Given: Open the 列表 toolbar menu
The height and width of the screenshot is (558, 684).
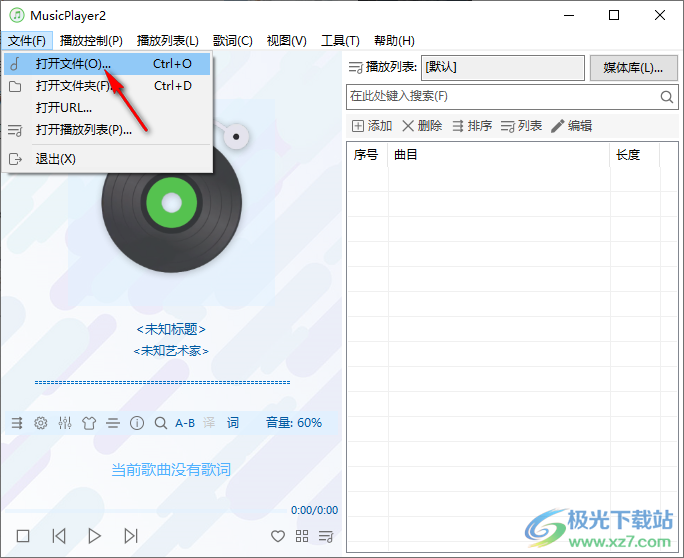Looking at the screenshot, I should point(521,126).
